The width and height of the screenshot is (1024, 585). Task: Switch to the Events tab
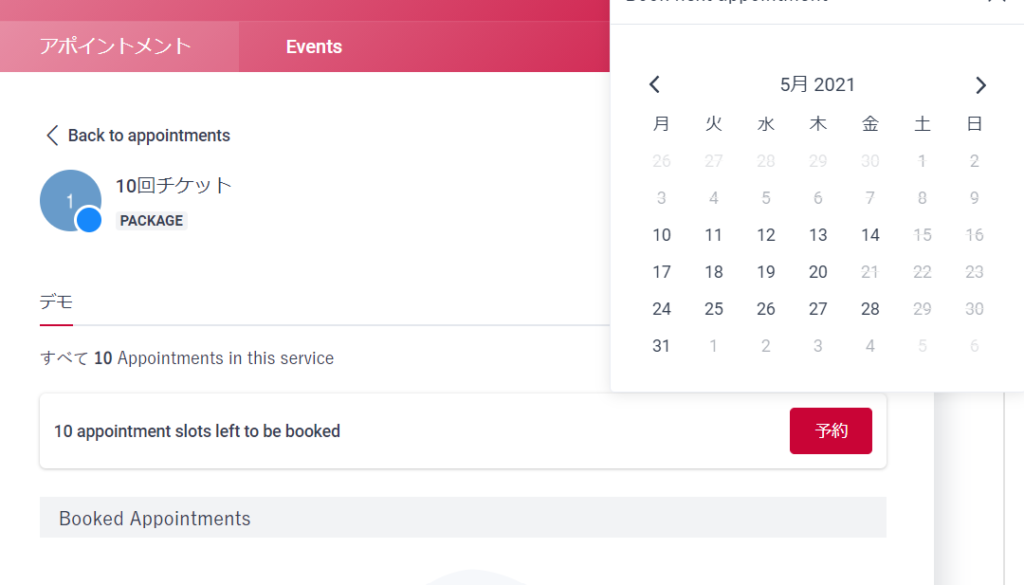click(x=314, y=46)
